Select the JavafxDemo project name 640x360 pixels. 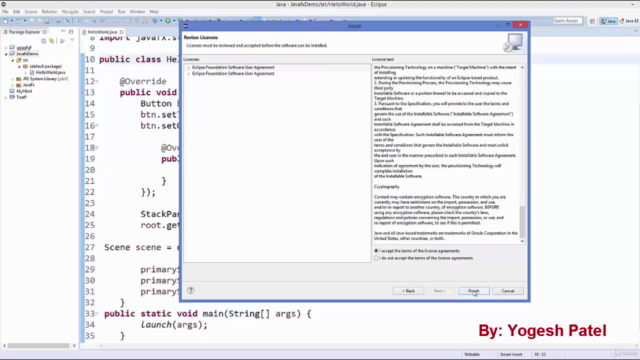27,54
